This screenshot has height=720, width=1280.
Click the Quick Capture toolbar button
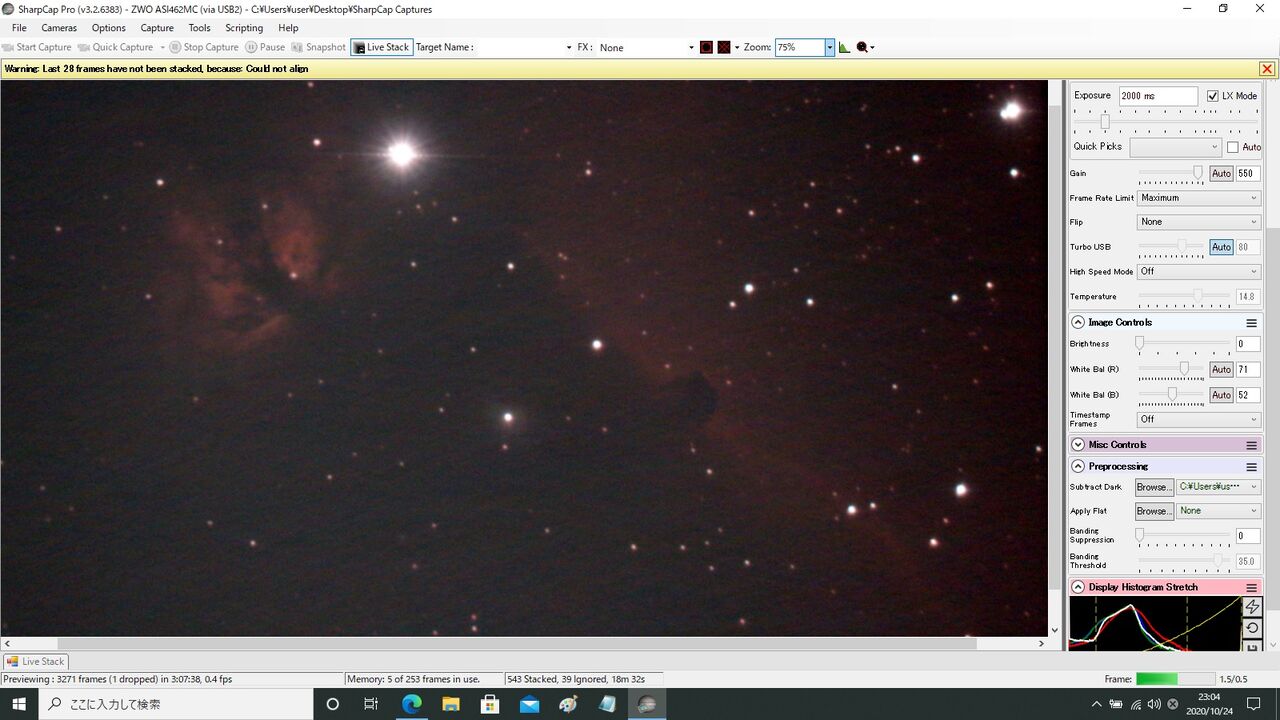pyautogui.click(x=115, y=47)
